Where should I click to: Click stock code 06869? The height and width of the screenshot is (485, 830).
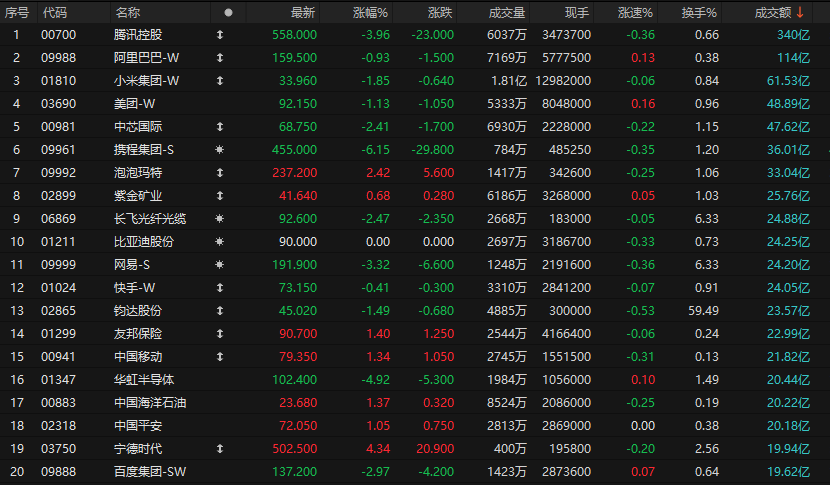[x=59, y=219]
